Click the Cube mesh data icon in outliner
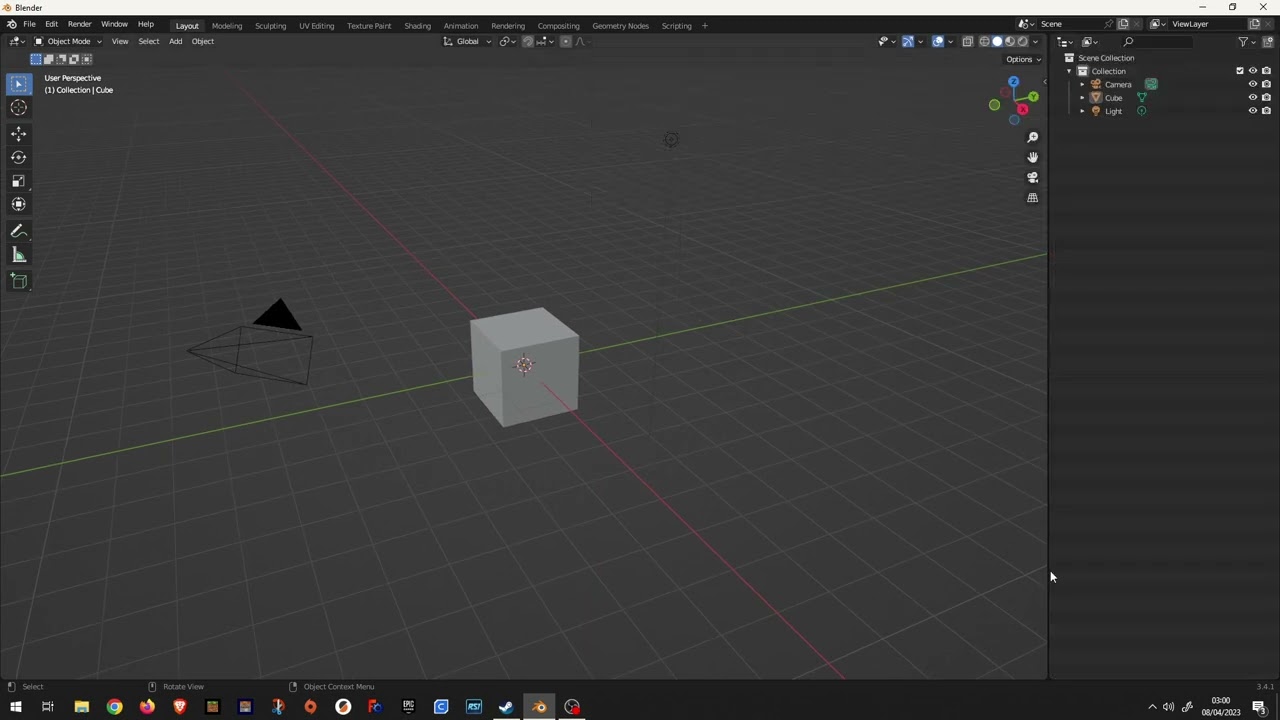 (x=1141, y=98)
